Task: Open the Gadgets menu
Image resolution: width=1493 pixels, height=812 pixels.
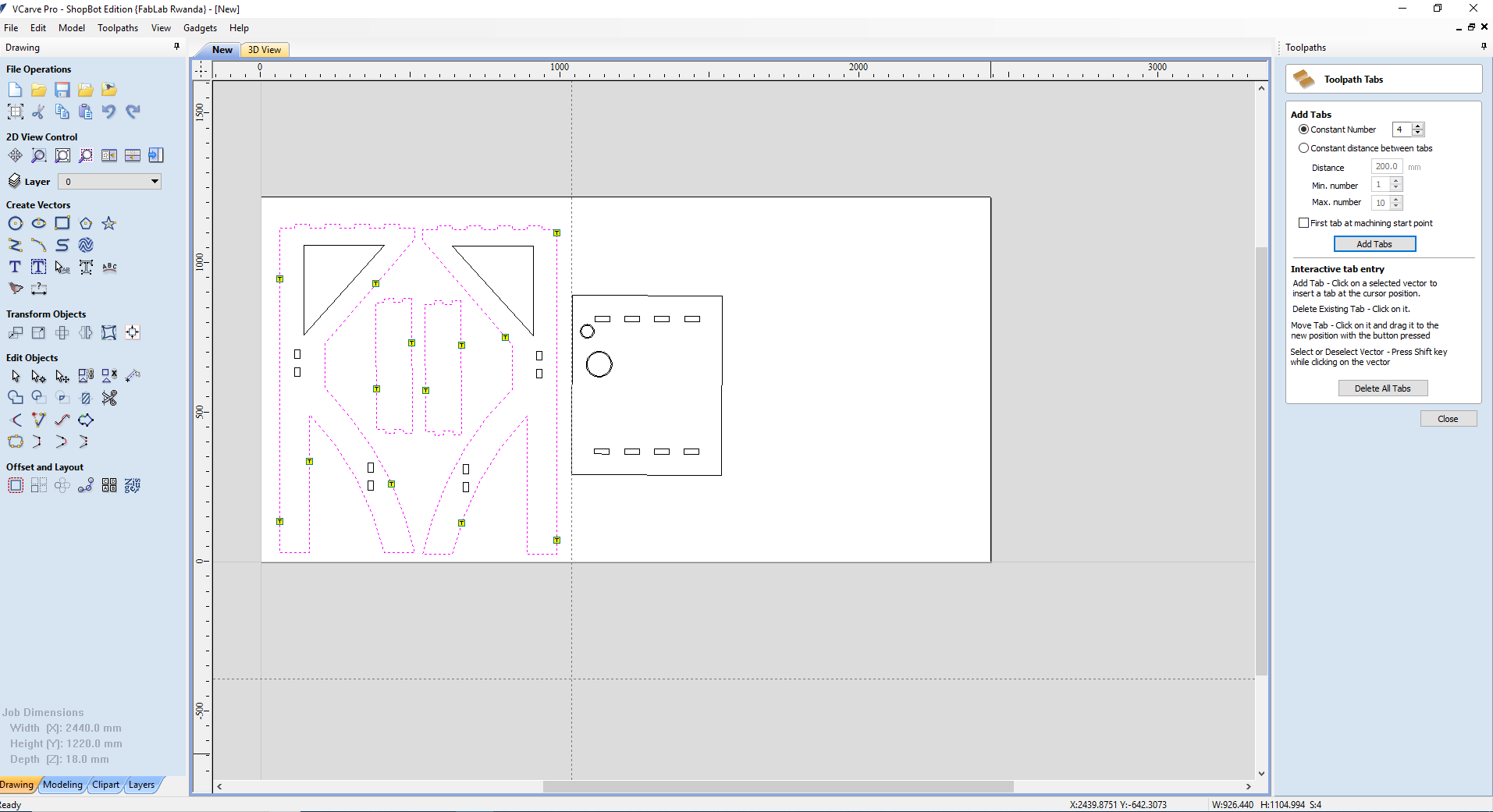Action: (200, 28)
